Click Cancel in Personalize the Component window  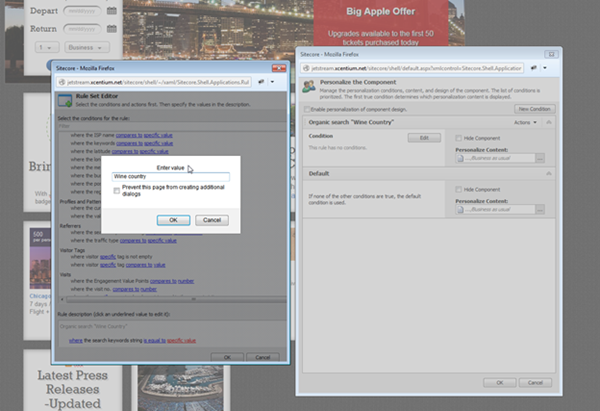click(x=535, y=383)
